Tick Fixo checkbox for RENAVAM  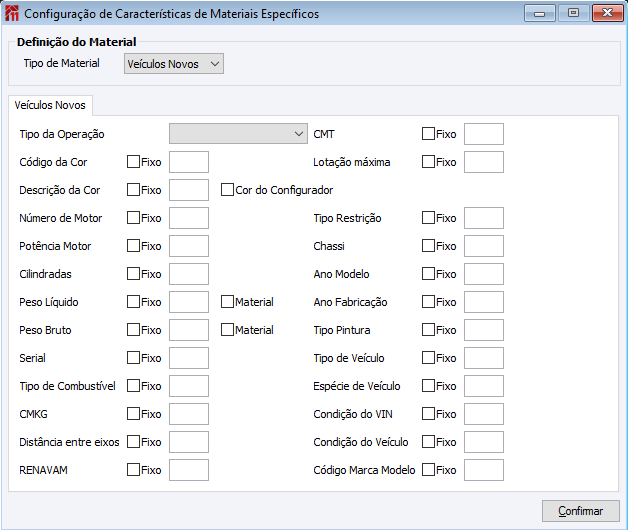coord(134,470)
